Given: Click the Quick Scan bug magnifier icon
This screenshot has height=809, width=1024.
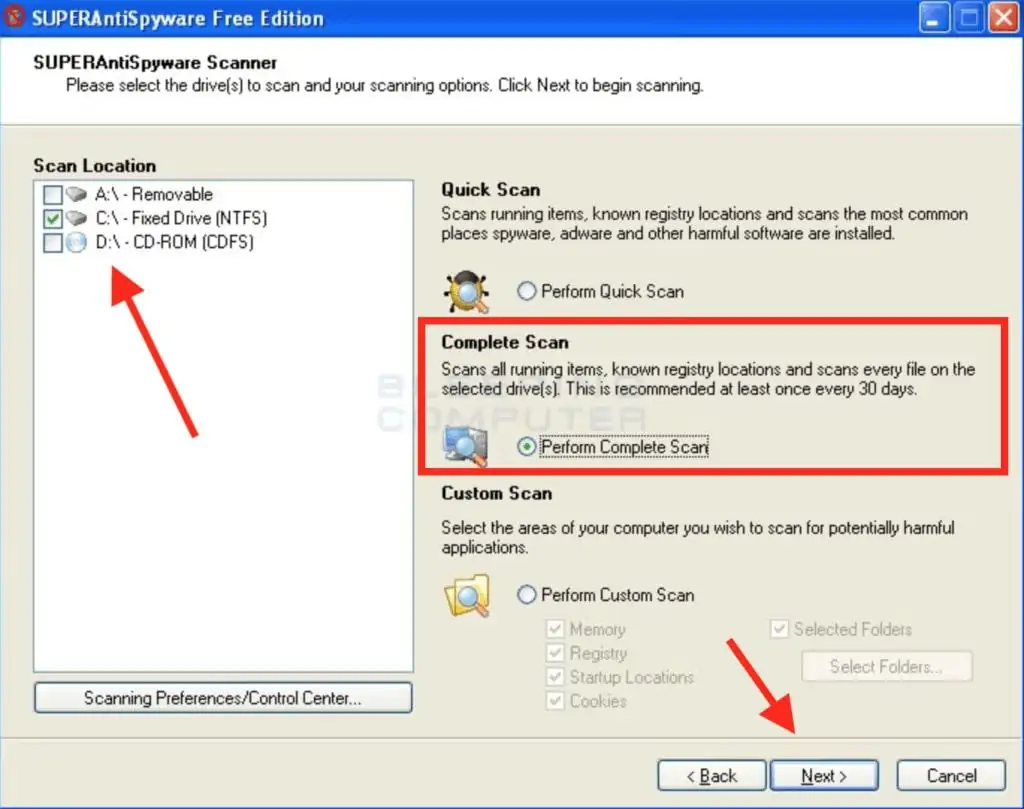Looking at the screenshot, I should 466,291.
